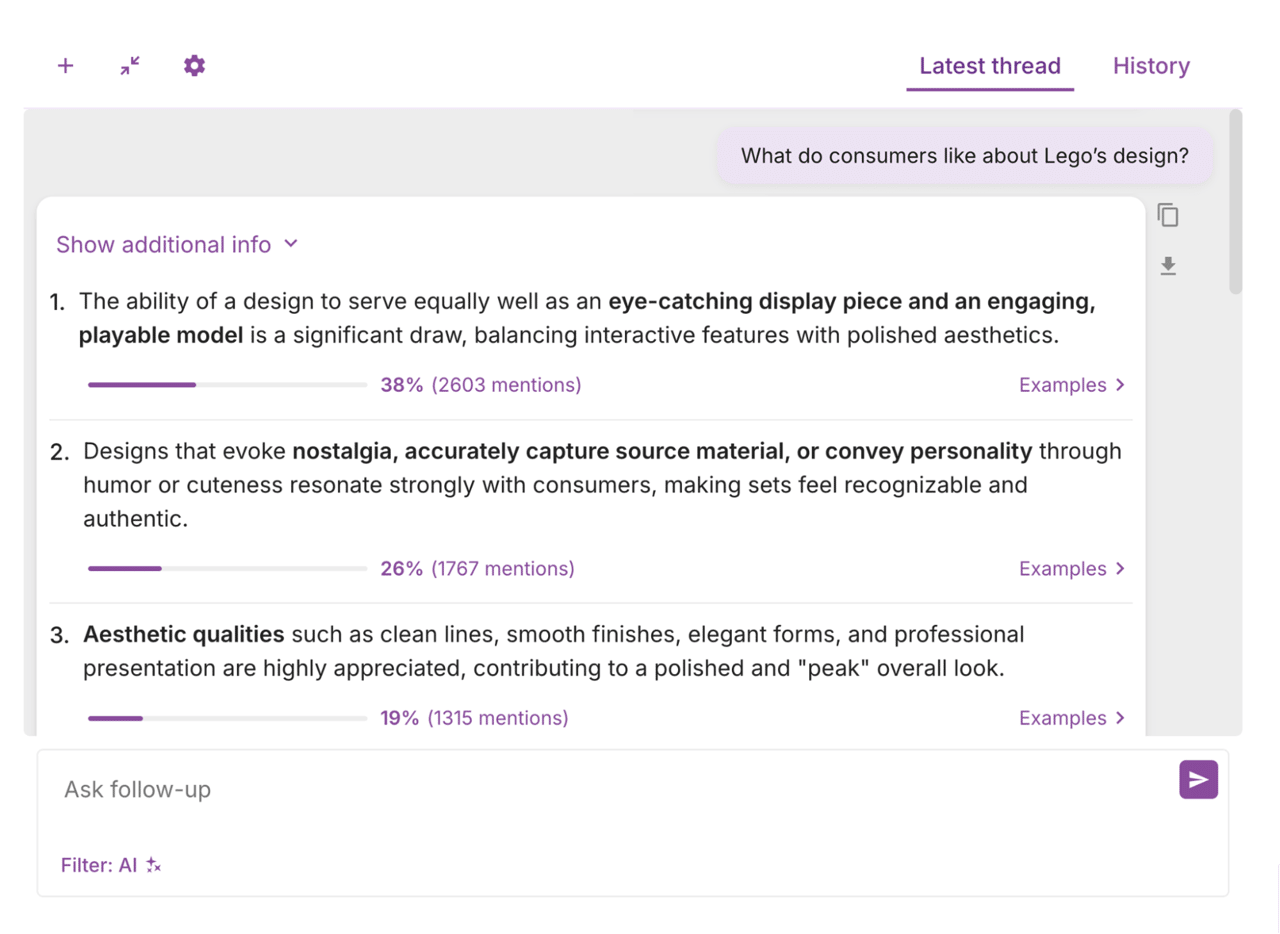Click the Filter: AI link
Viewport: 1280px width, 934px height.
[x=98, y=866]
